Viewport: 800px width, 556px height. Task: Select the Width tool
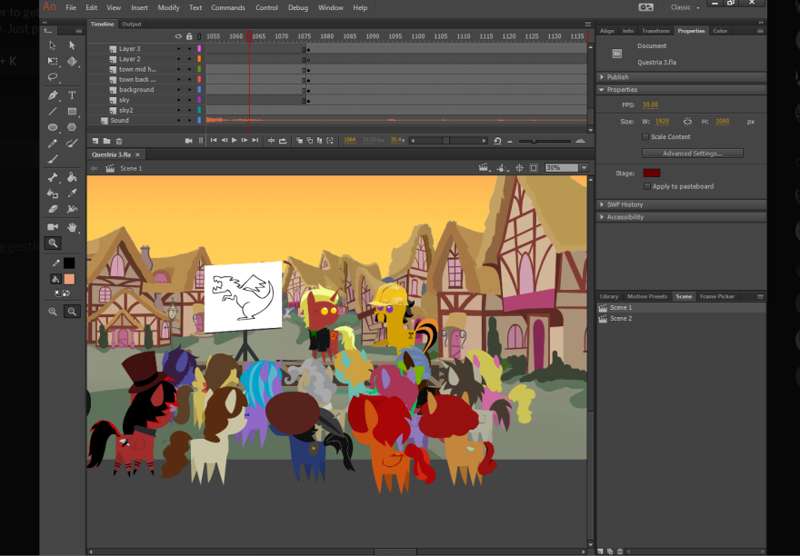(72, 209)
